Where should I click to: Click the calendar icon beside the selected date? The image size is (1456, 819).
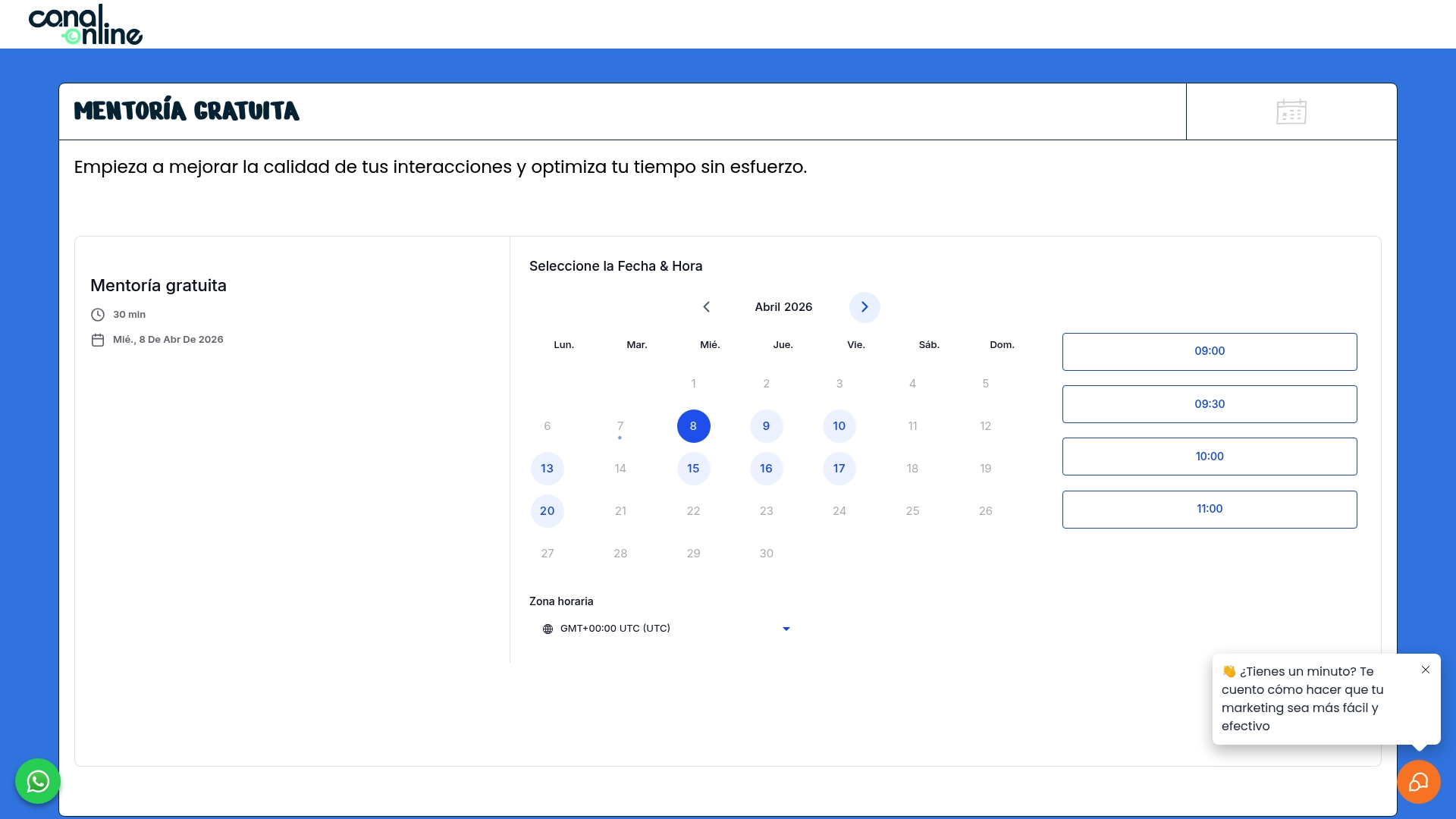[97, 340]
